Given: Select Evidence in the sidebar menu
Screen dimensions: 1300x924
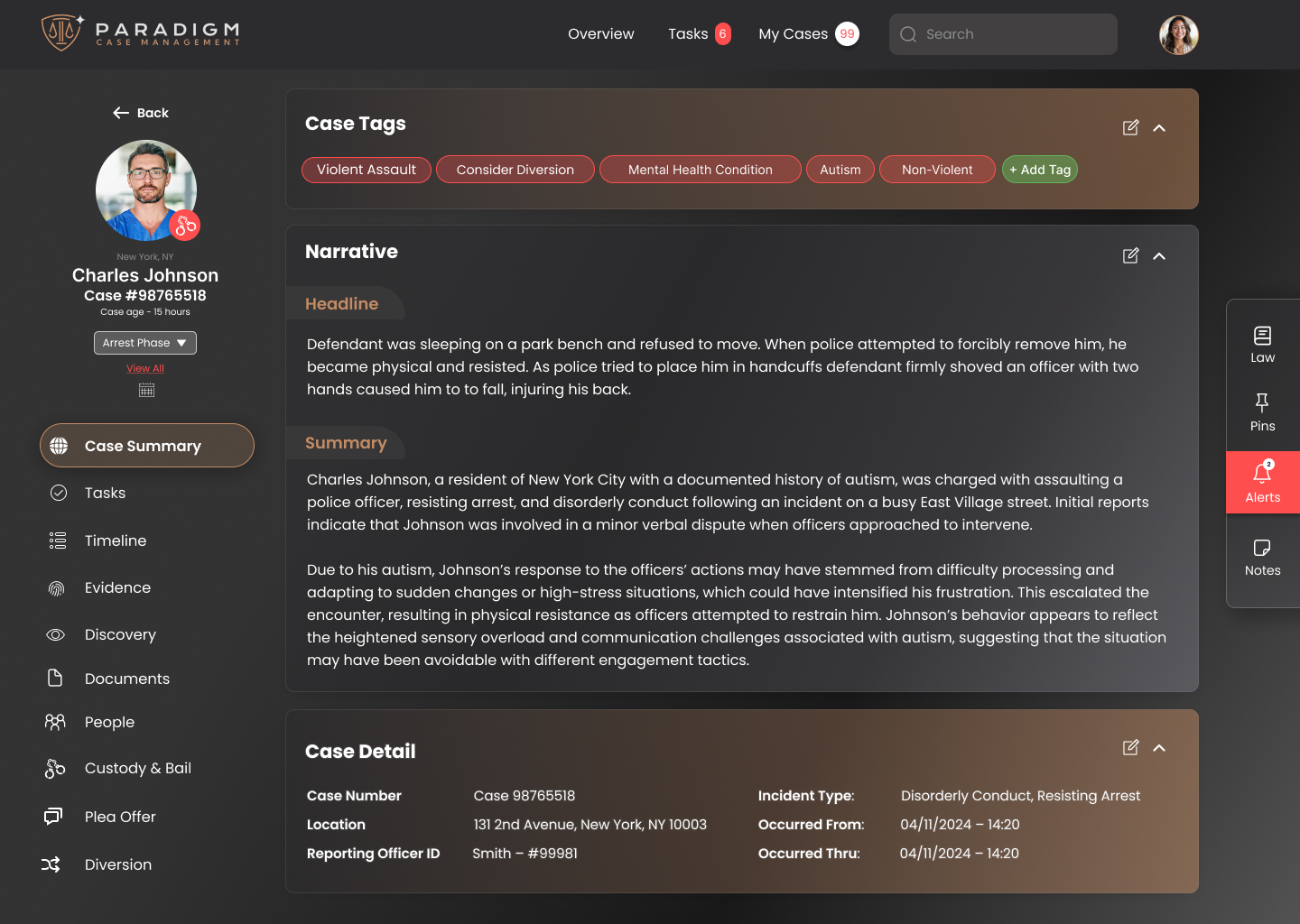Looking at the screenshot, I should click(117, 587).
